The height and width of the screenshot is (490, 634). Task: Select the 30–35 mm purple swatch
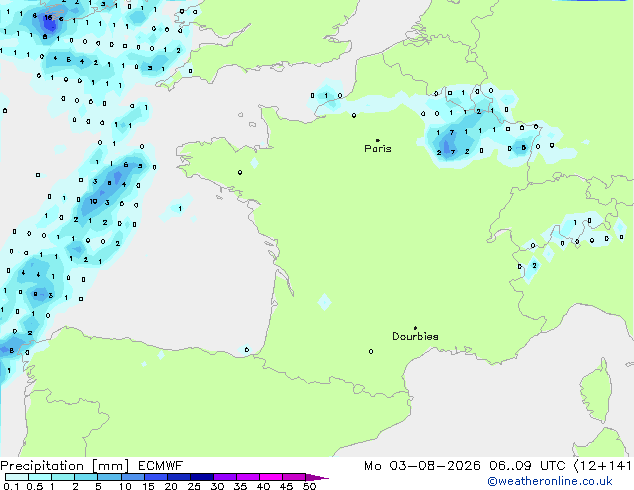point(224,477)
